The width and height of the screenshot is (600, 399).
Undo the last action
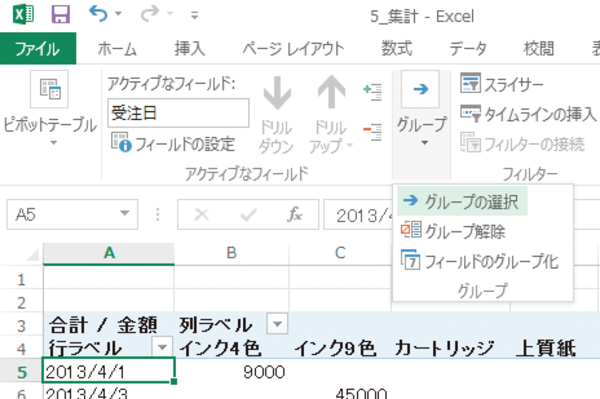point(98,14)
